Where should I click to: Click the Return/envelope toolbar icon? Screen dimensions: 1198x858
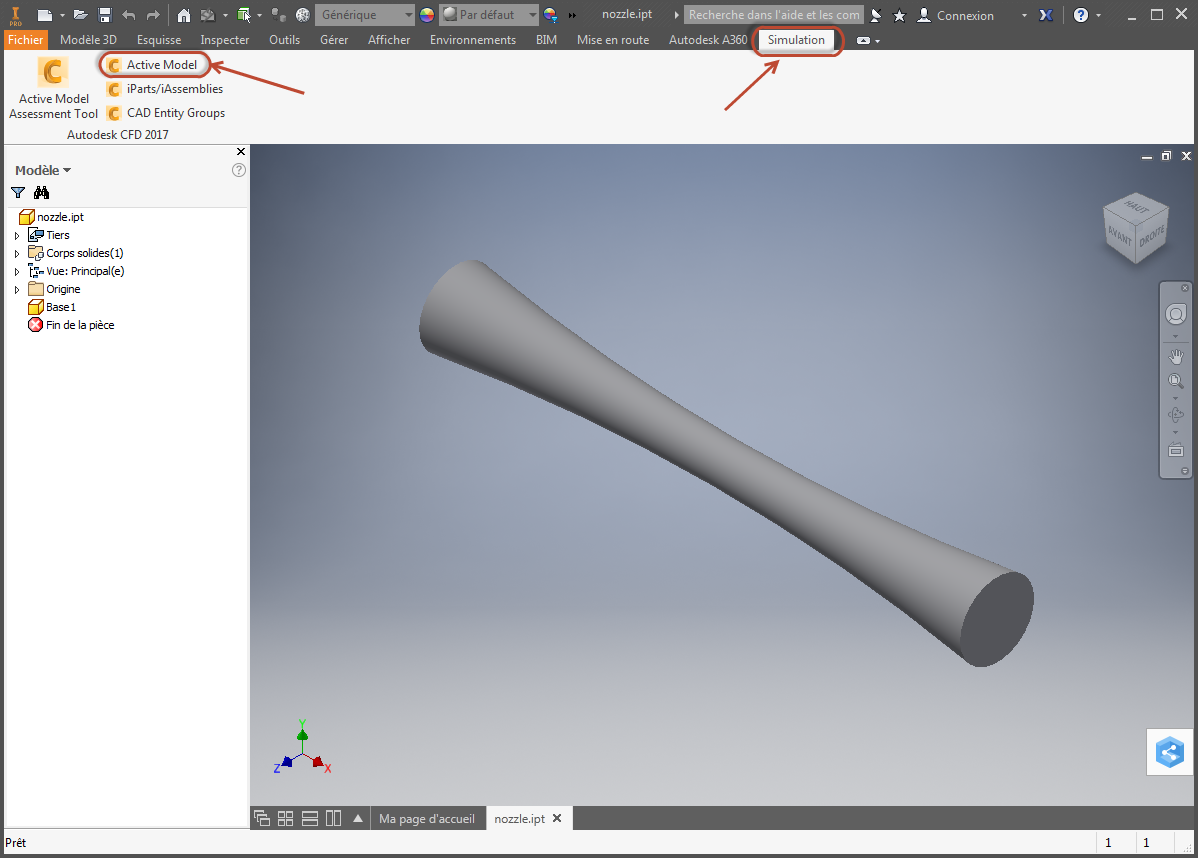207,15
